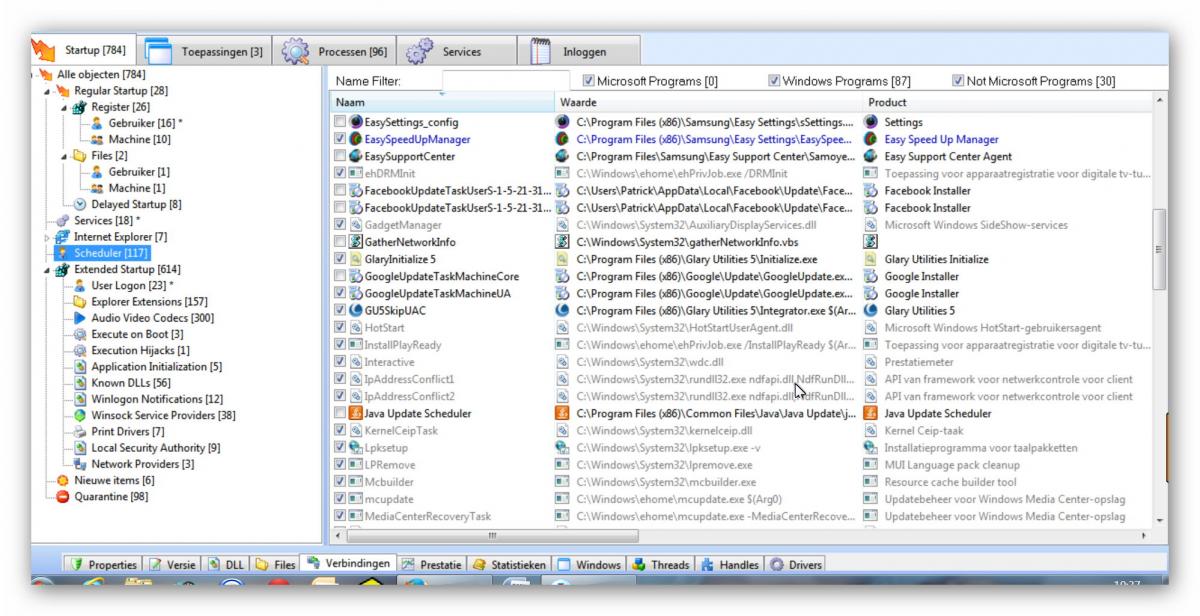Click the Easy Speed Up Manager icon in Product column
Viewport: 1200px width, 616px height.
870,139
